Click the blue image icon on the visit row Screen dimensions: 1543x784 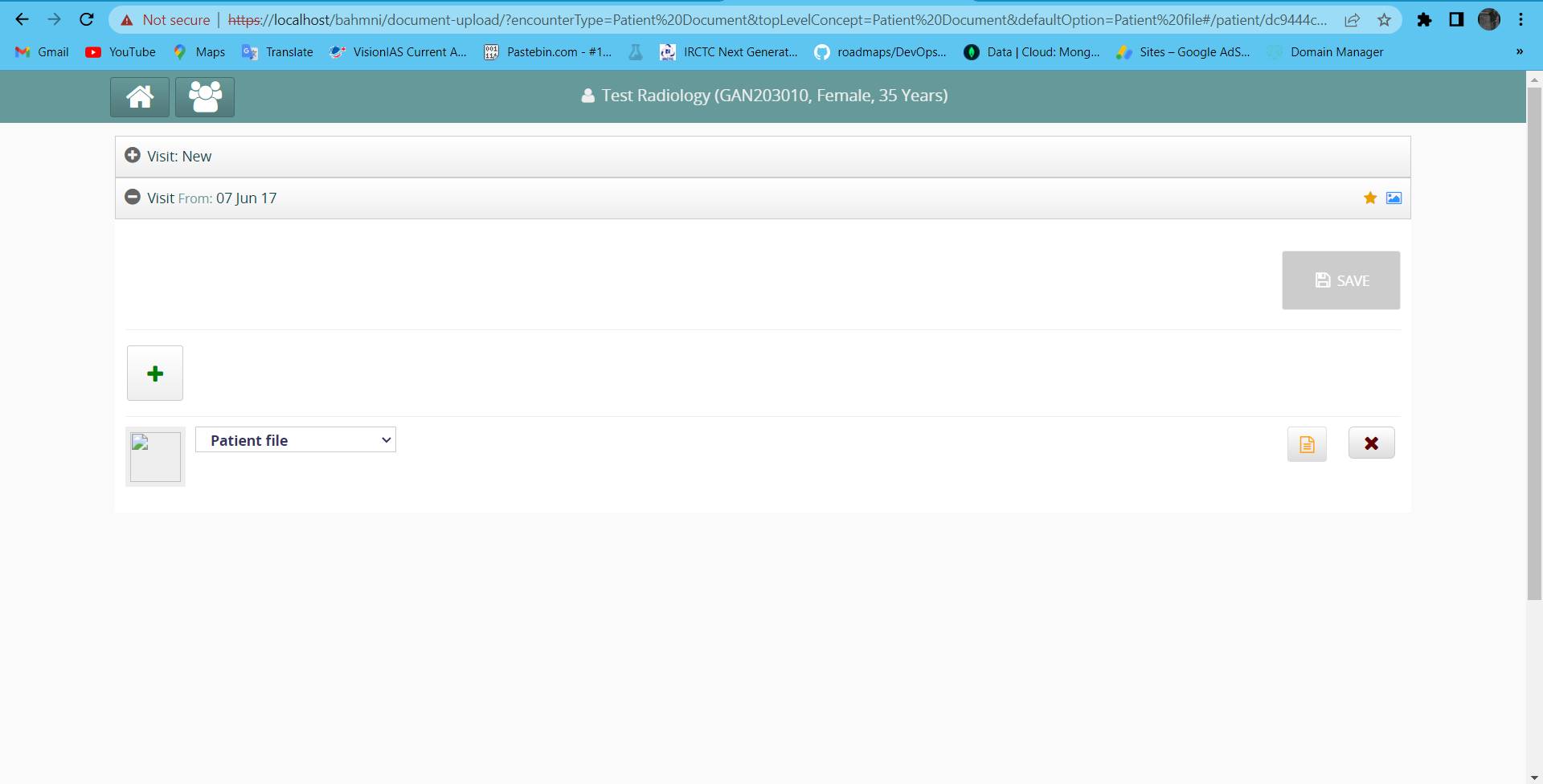[x=1394, y=198]
